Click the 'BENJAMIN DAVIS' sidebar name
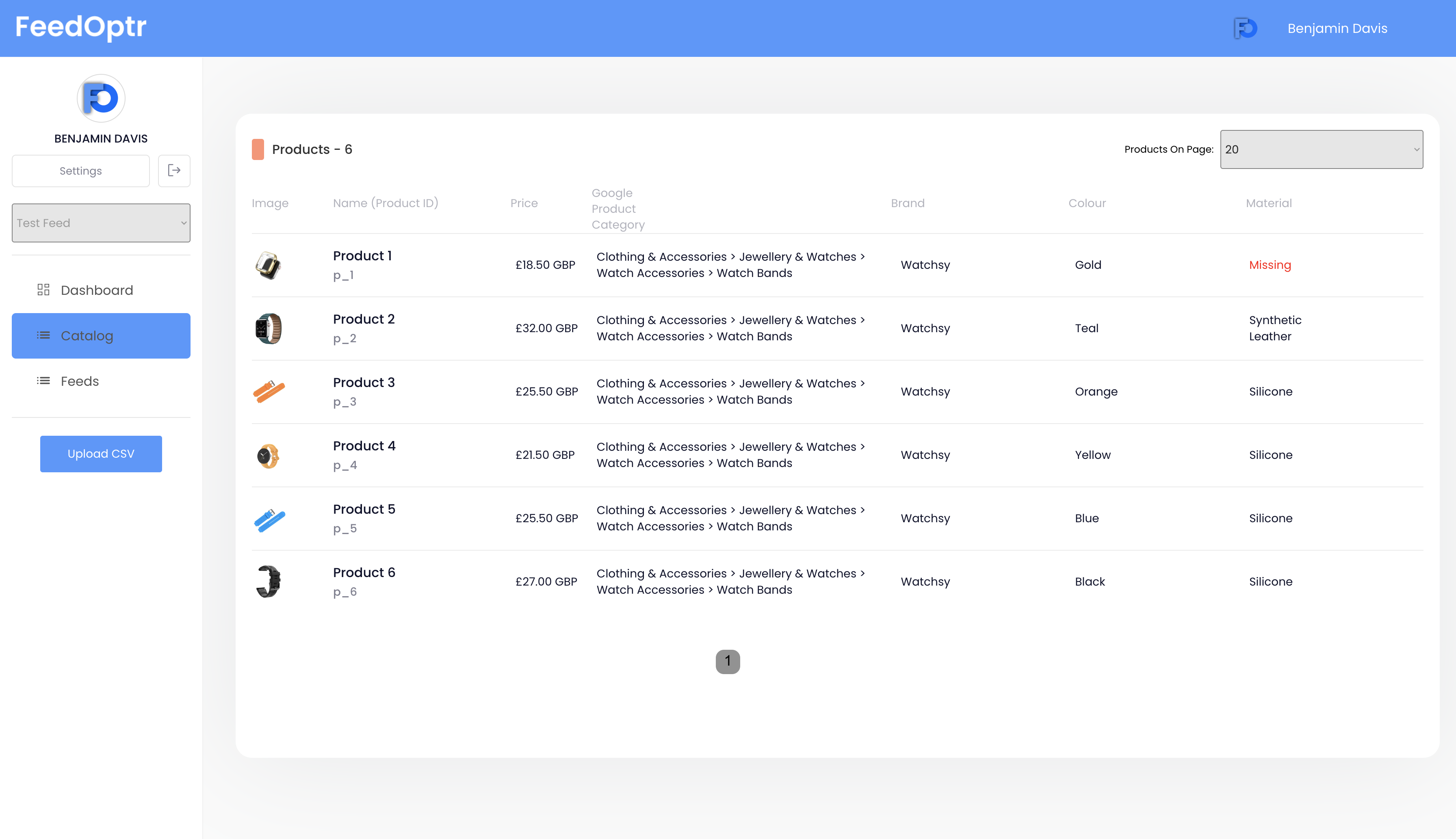 click(x=101, y=138)
